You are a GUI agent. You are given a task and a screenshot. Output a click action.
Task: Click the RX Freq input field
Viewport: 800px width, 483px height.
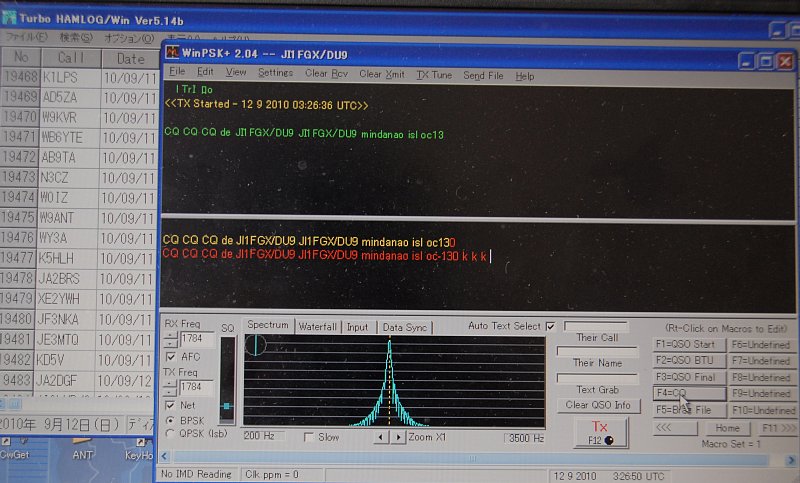(196, 339)
